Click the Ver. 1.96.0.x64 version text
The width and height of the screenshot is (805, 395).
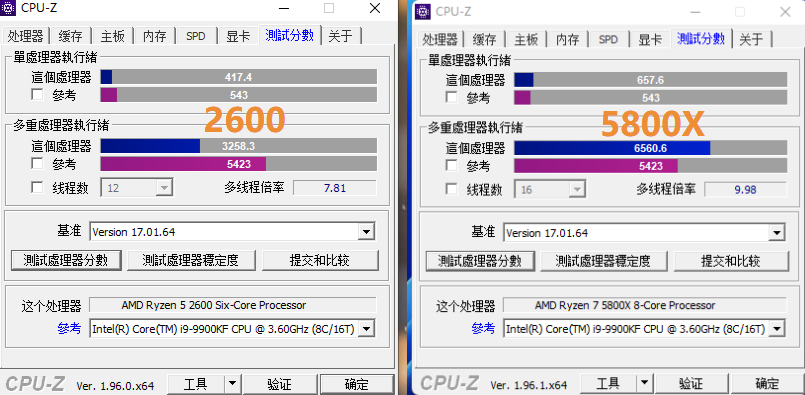tap(115, 386)
